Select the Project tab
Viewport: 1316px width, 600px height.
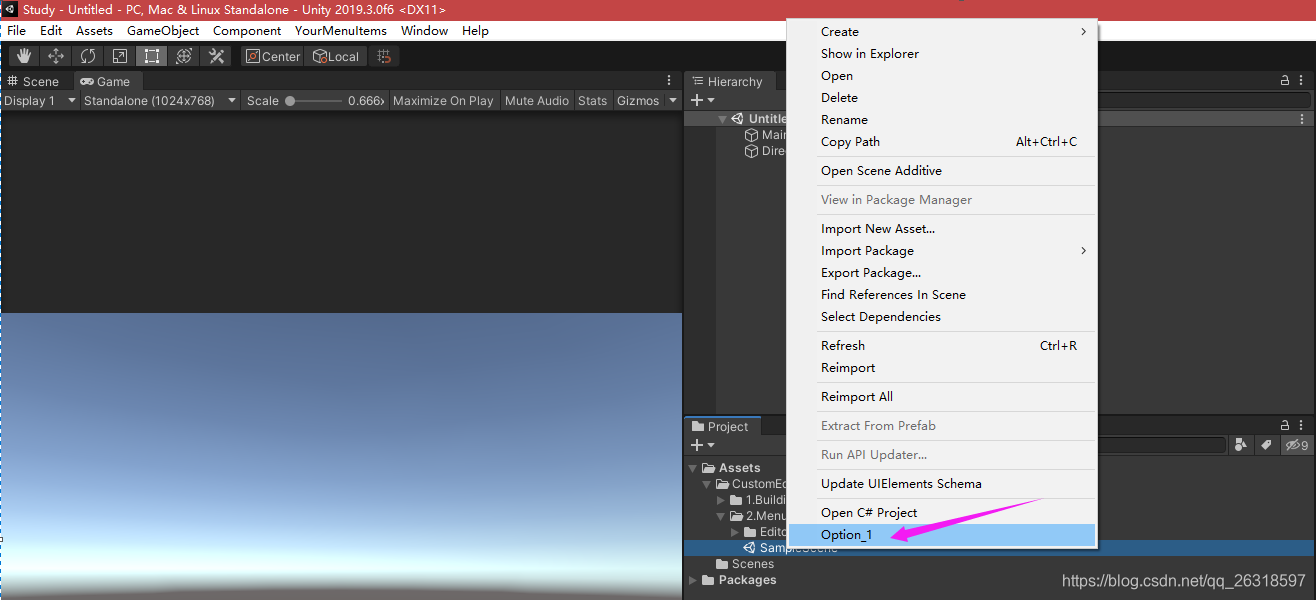(721, 426)
